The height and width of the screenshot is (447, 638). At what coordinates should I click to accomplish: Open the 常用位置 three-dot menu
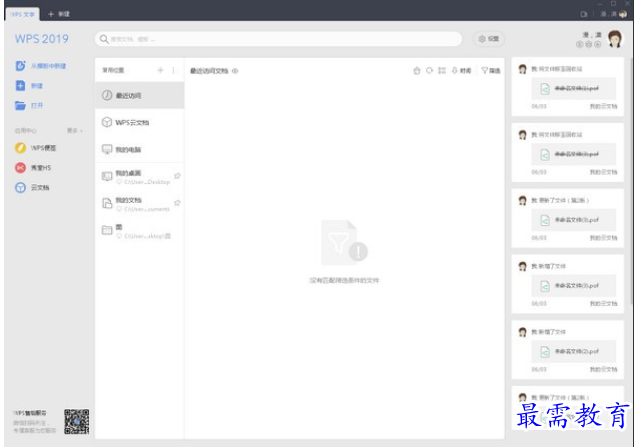pos(173,70)
